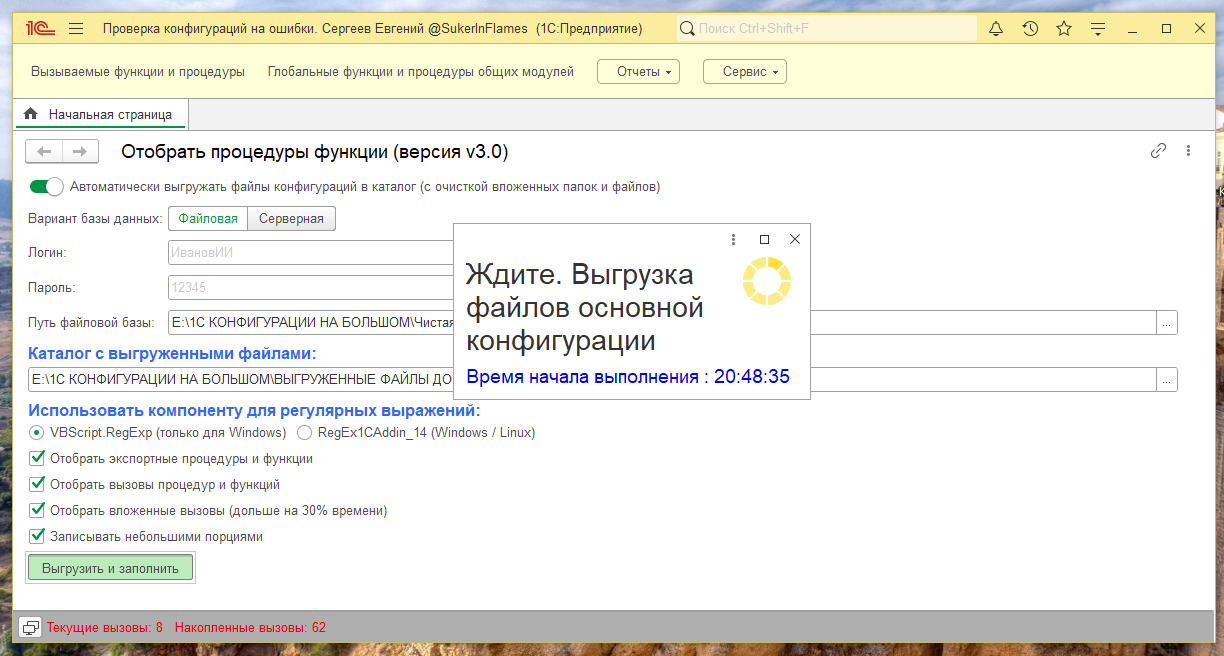The image size is (1224, 656).
Task: Open notifications bell
Action: pos(996,29)
